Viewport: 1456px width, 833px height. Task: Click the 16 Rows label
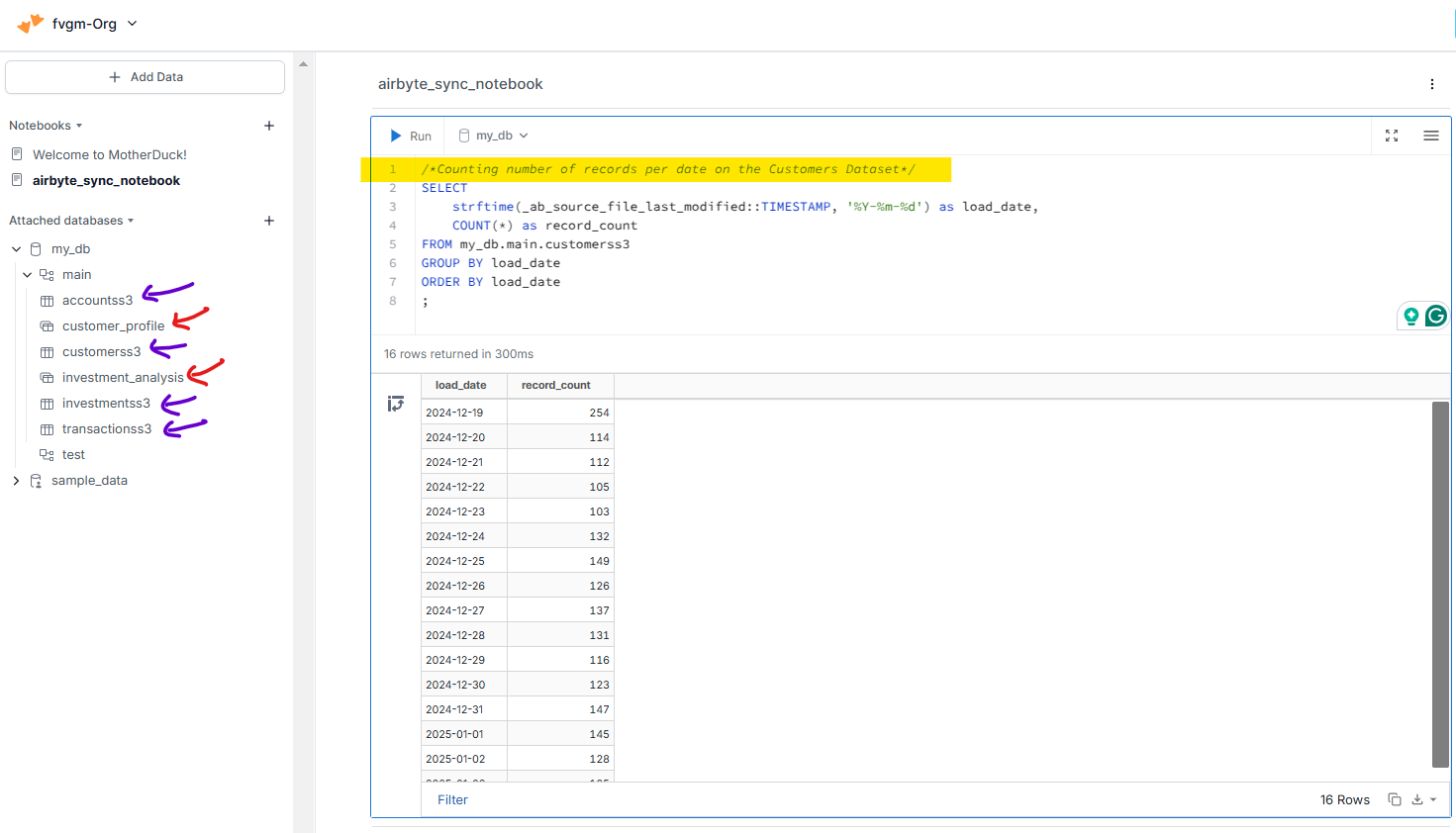point(1344,800)
